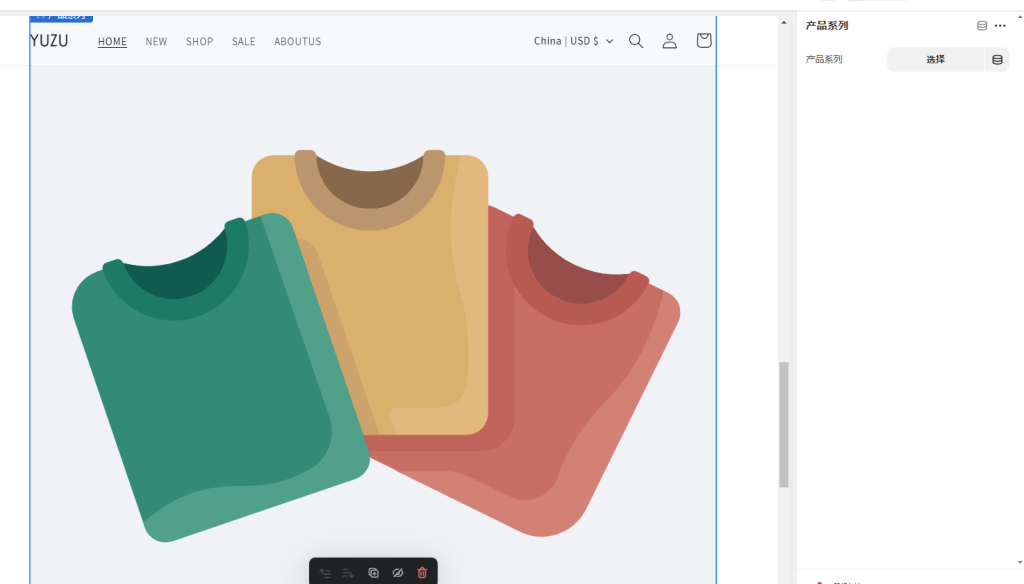Open the shopping cart icon
Viewport: 1024px width, 584px height.
tap(704, 41)
